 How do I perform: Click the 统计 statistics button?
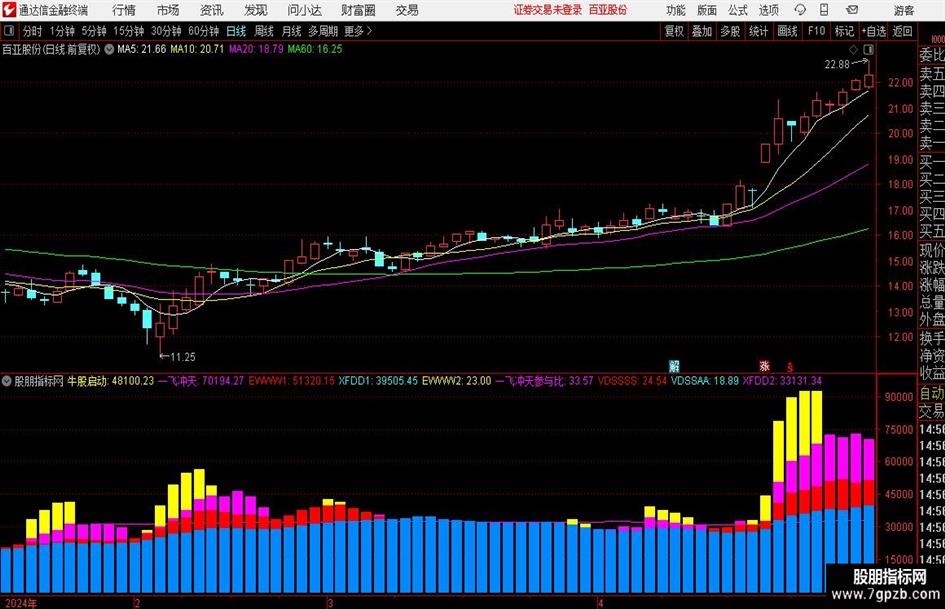pyautogui.click(x=758, y=31)
